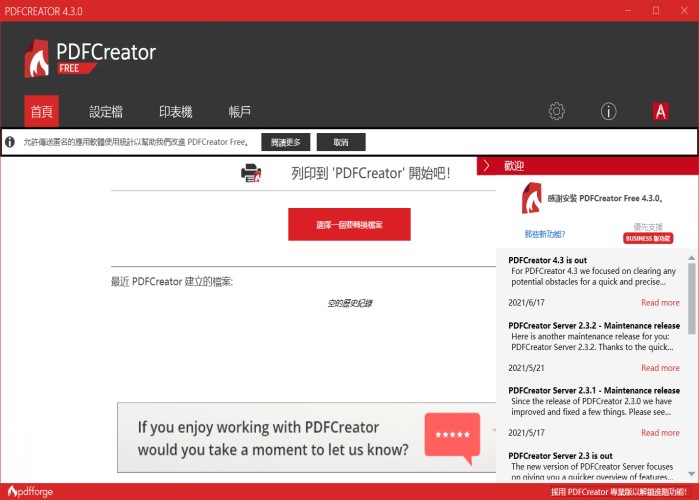Image resolution: width=699 pixels, height=500 pixels.
Task: Close the PDFCreator window
Action: [684, 11]
